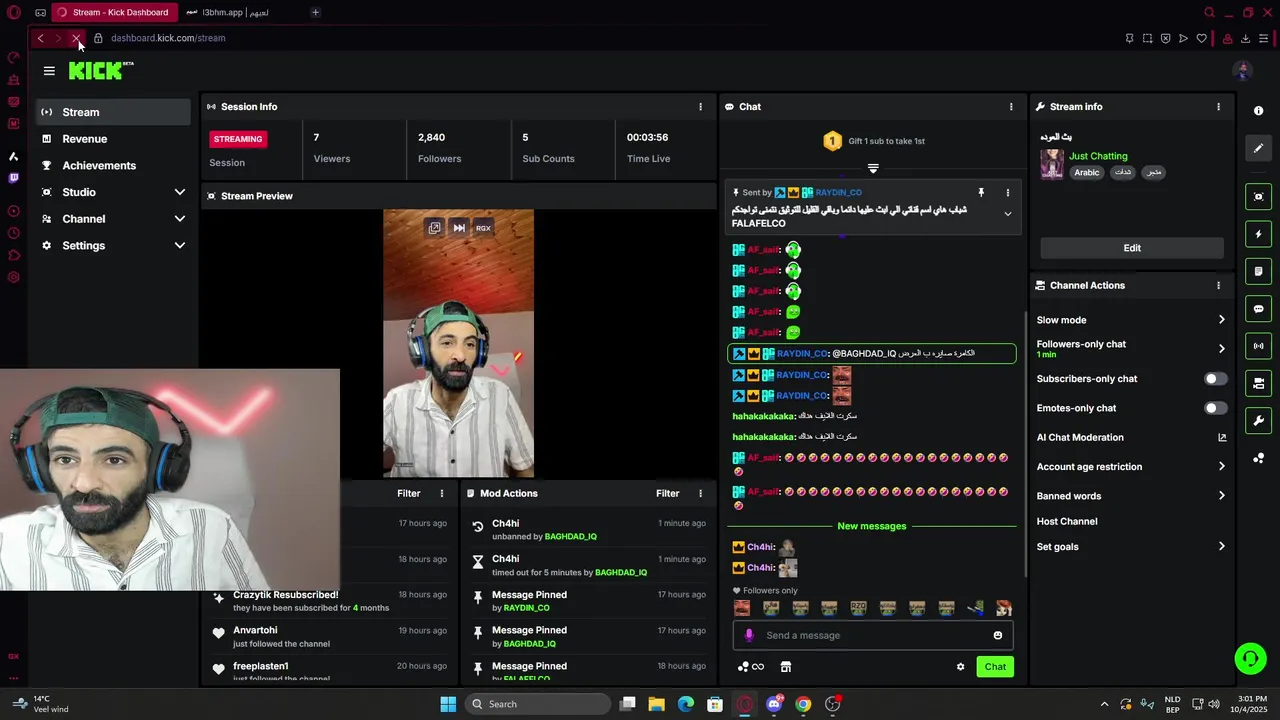Open Session Info three-dot menu
The image size is (1280, 720).
coord(700,107)
